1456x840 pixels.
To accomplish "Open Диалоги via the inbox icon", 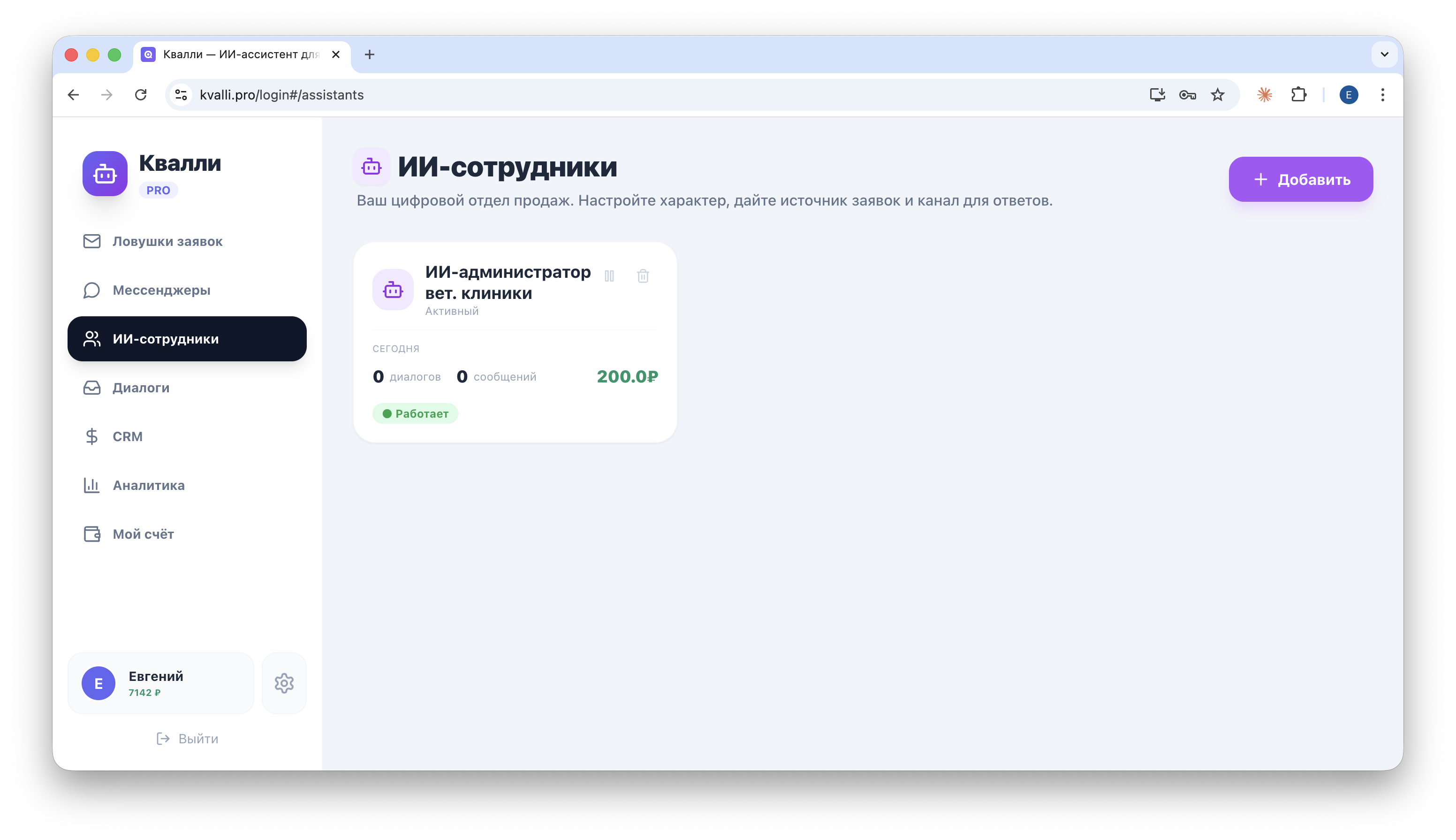I will point(92,388).
